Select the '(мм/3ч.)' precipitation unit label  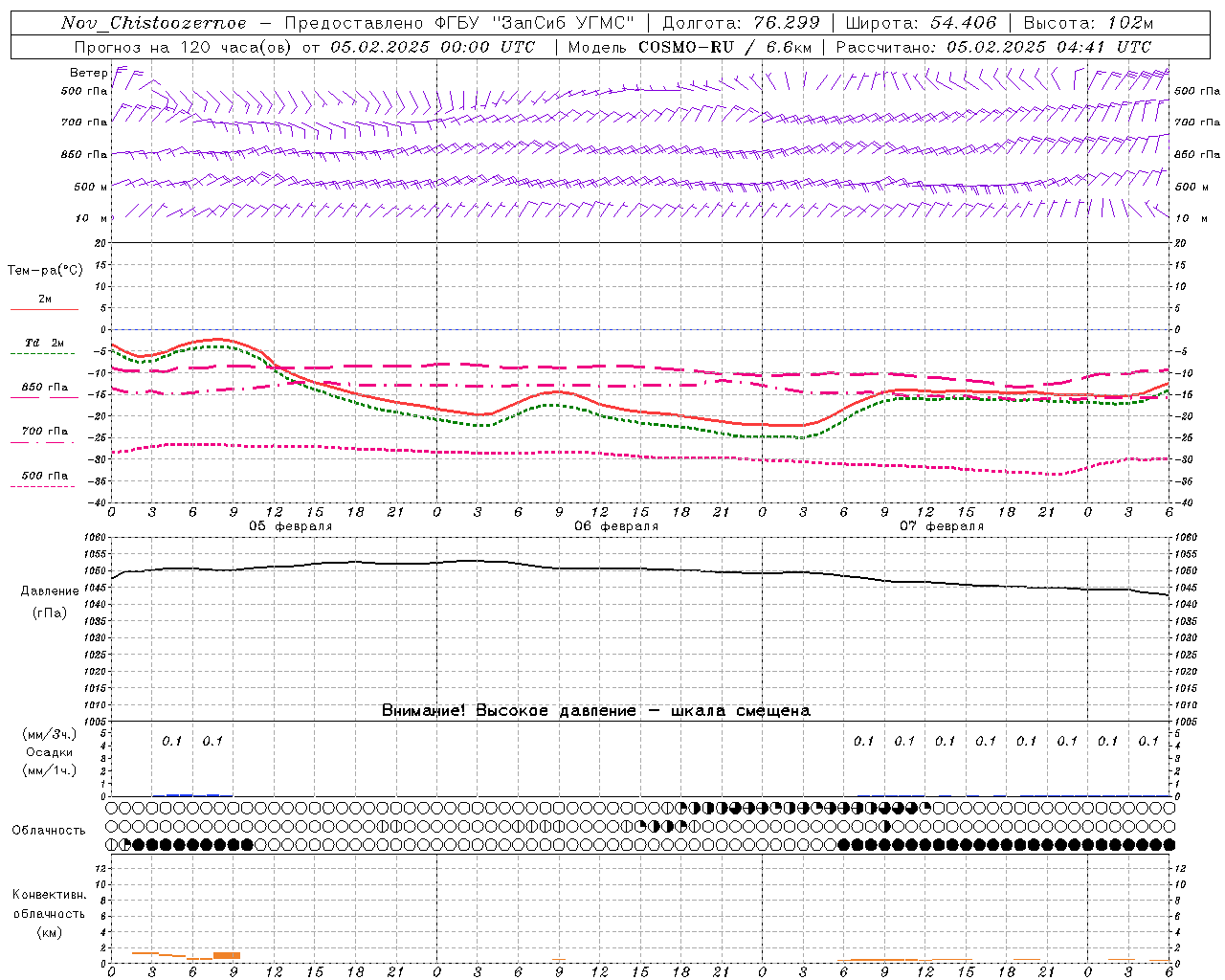[49, 734]
